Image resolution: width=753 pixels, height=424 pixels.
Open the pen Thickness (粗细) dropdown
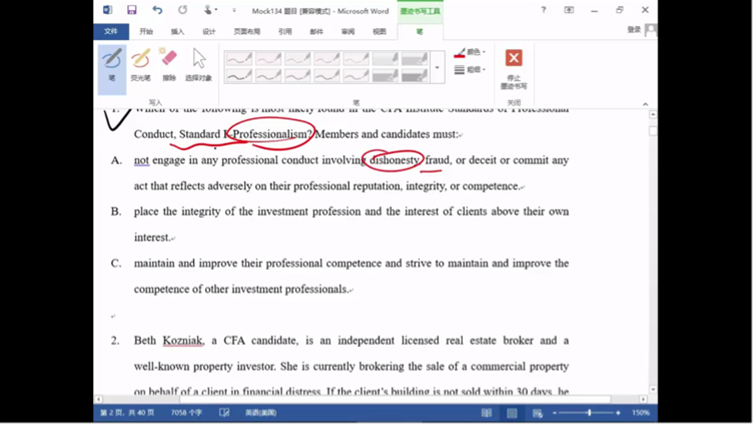(470, 70)
